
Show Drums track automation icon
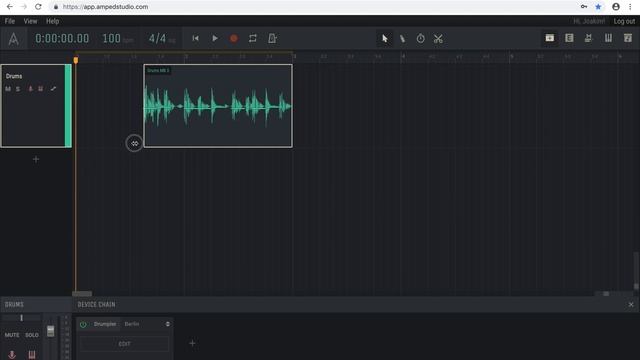pyautogui.click(x=53, y=89)
